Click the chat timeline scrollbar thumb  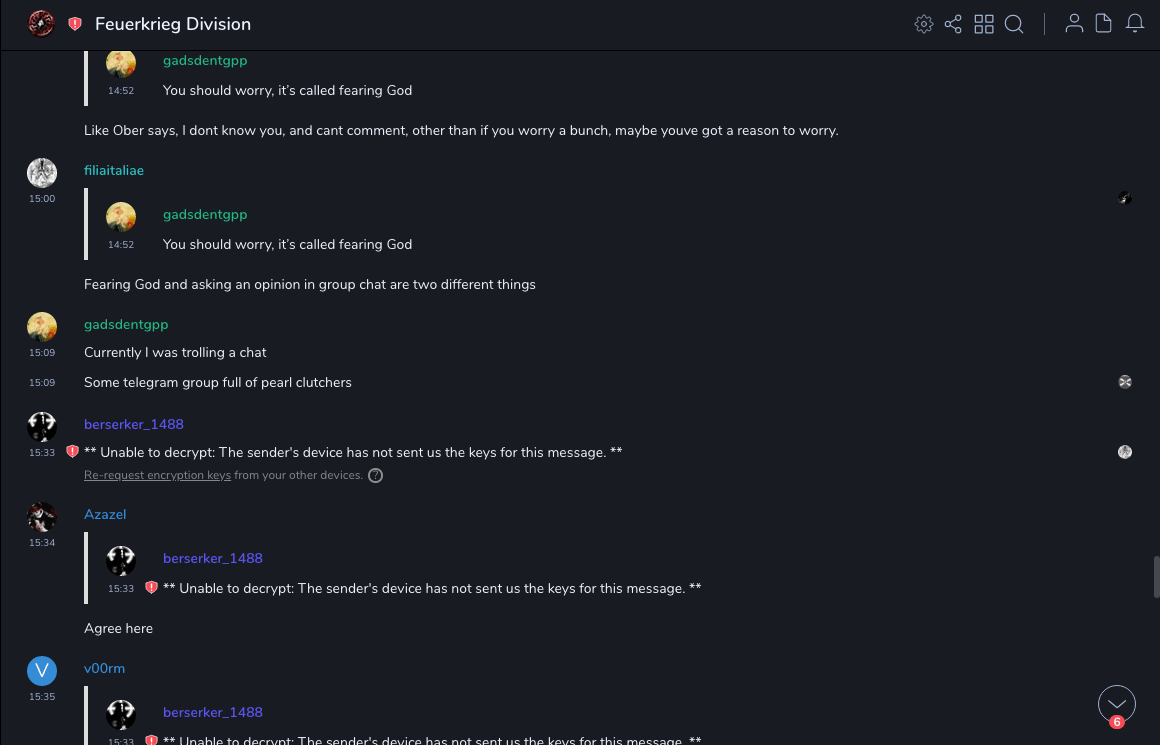click(1156, 577)
